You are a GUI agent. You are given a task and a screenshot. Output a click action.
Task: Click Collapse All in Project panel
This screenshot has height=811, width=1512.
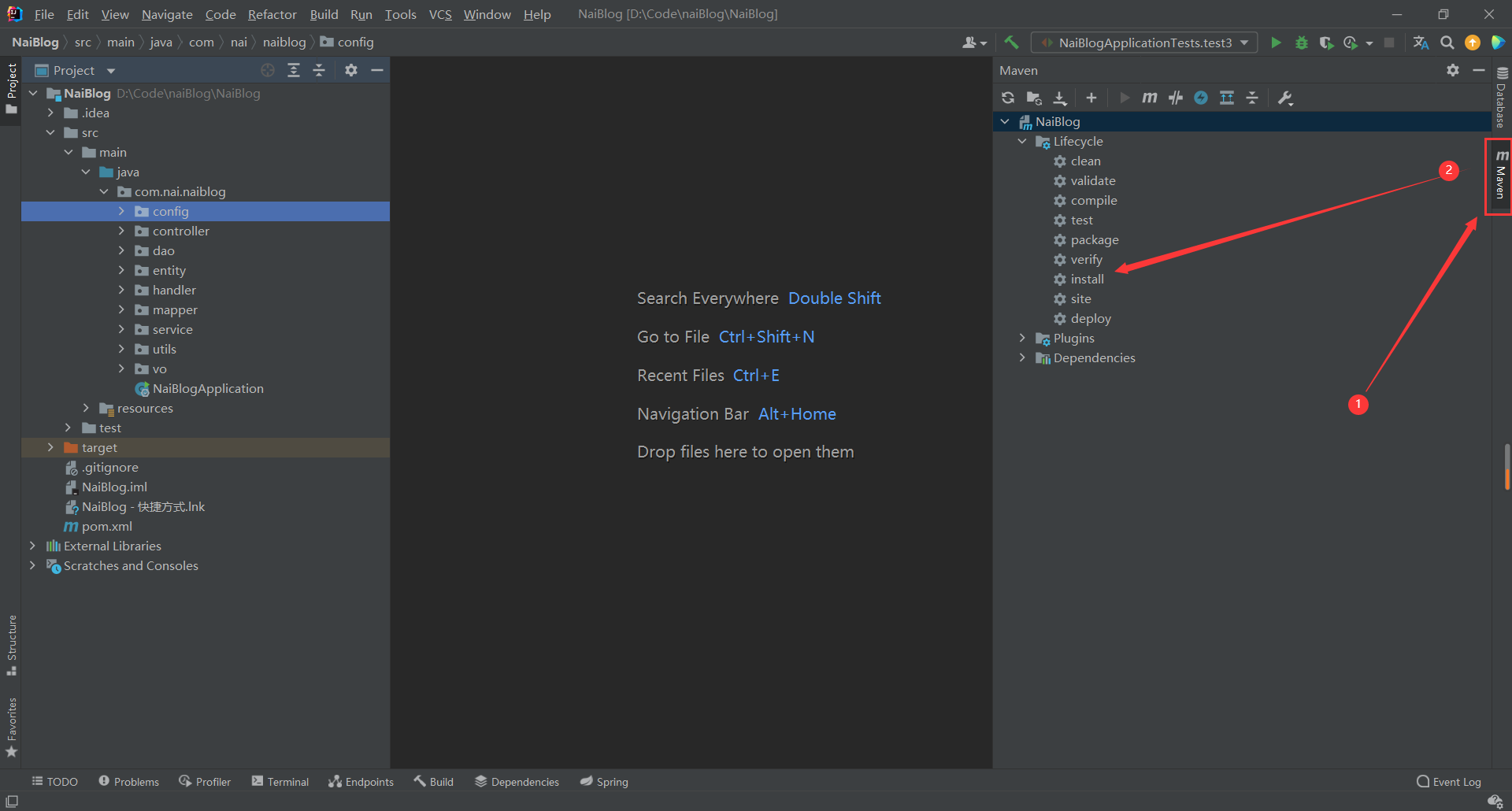319,70
